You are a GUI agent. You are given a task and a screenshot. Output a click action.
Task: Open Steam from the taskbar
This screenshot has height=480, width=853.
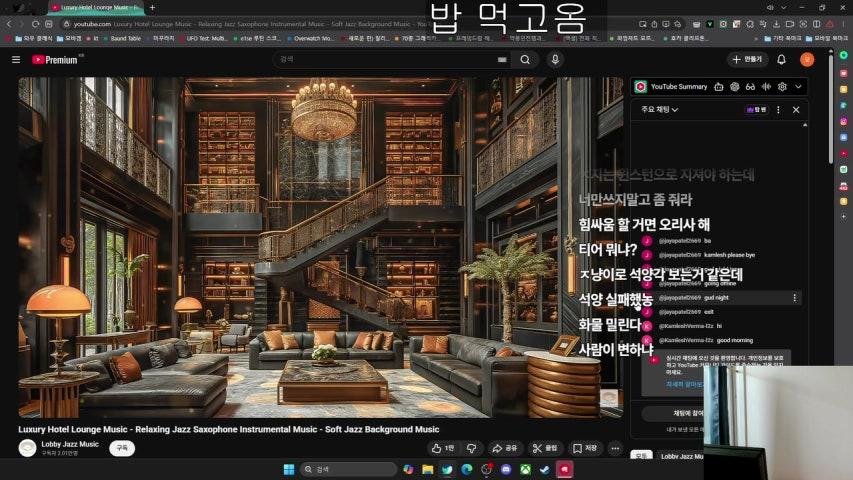(545, 469)
